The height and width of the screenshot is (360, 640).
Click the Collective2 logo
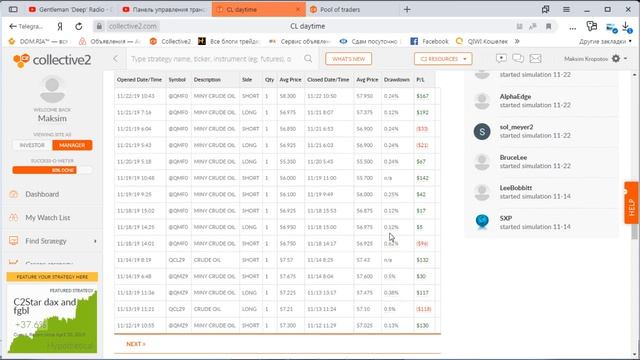52,60
